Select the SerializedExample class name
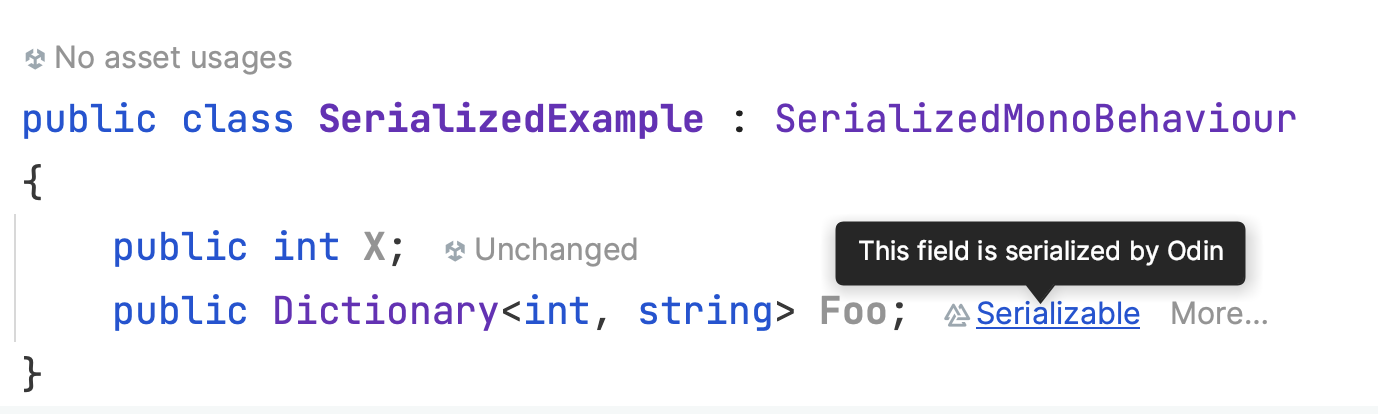The width and height of the screenshot is (1378, 414). pos(511,120)
